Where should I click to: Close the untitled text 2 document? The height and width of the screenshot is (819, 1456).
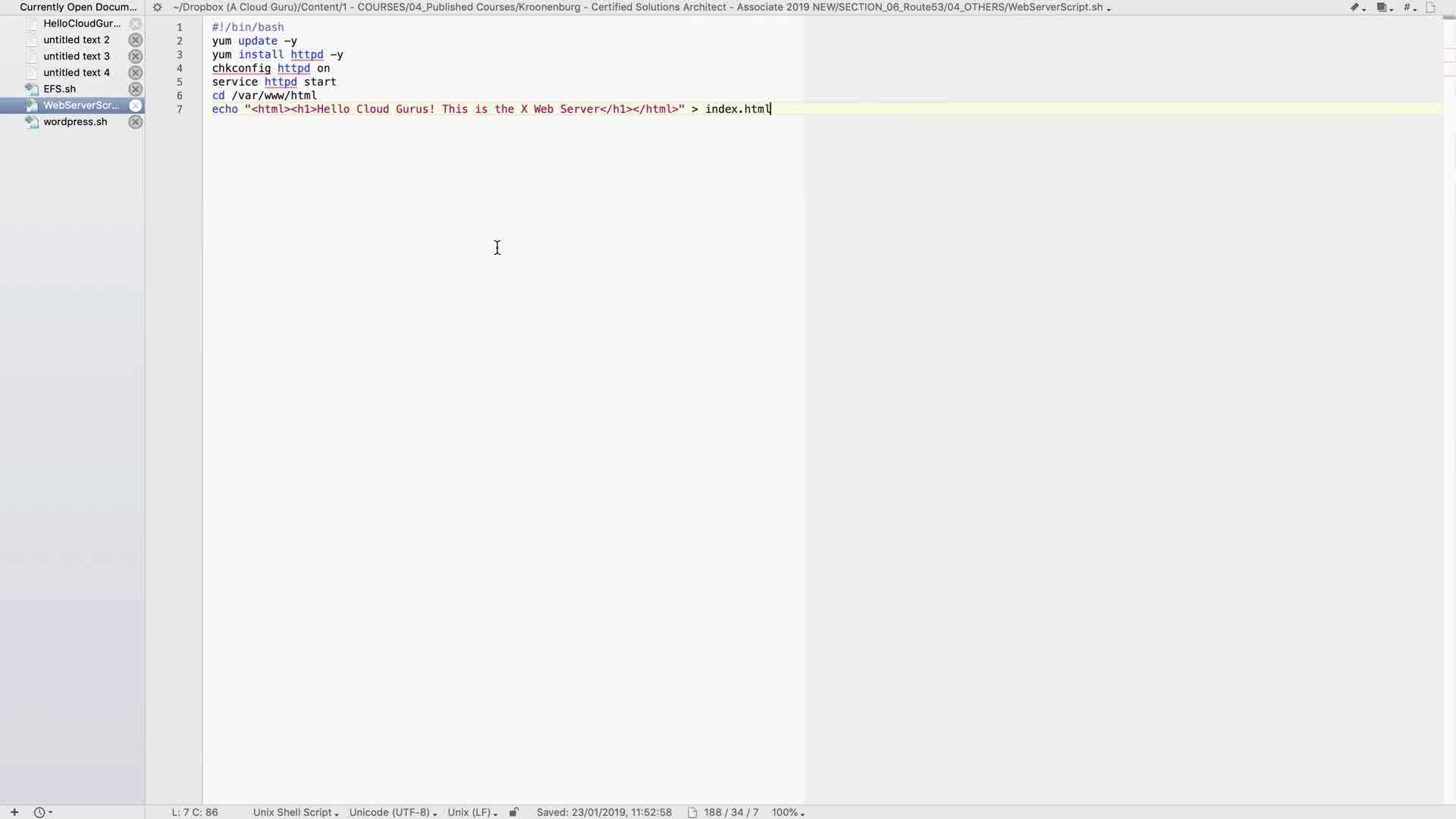pos(135,40)
